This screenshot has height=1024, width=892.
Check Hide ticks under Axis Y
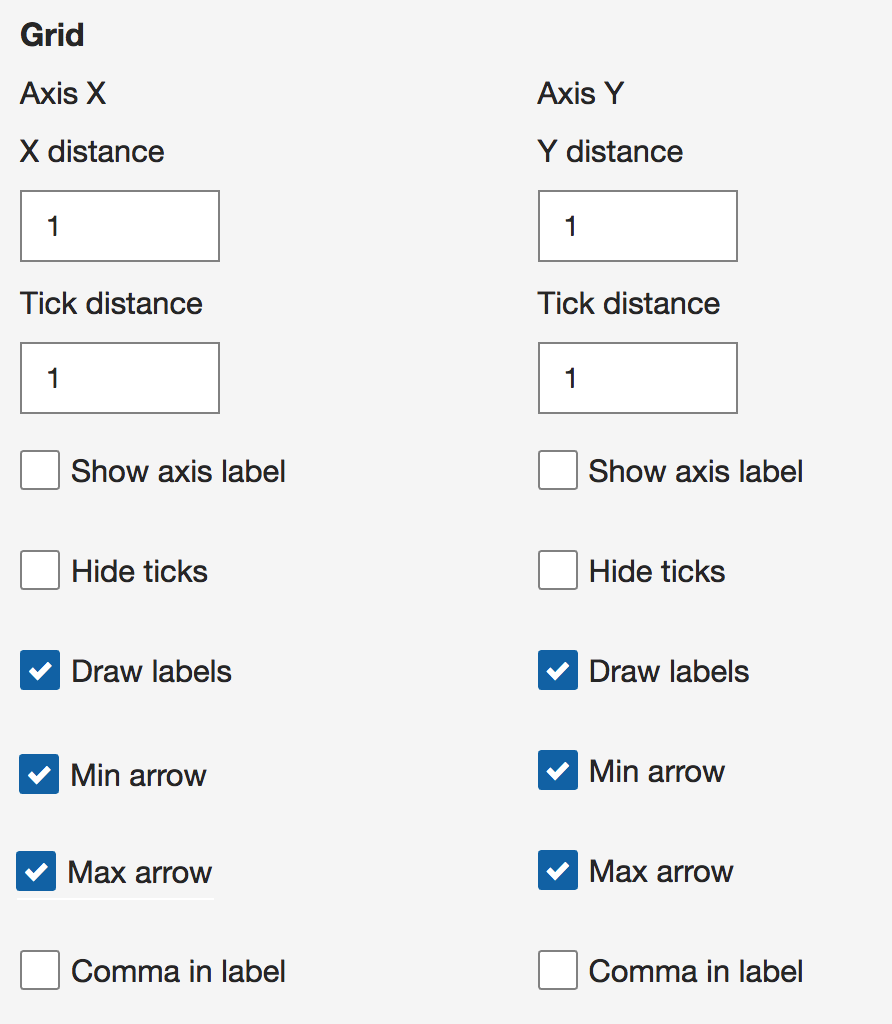click(558, 569)
